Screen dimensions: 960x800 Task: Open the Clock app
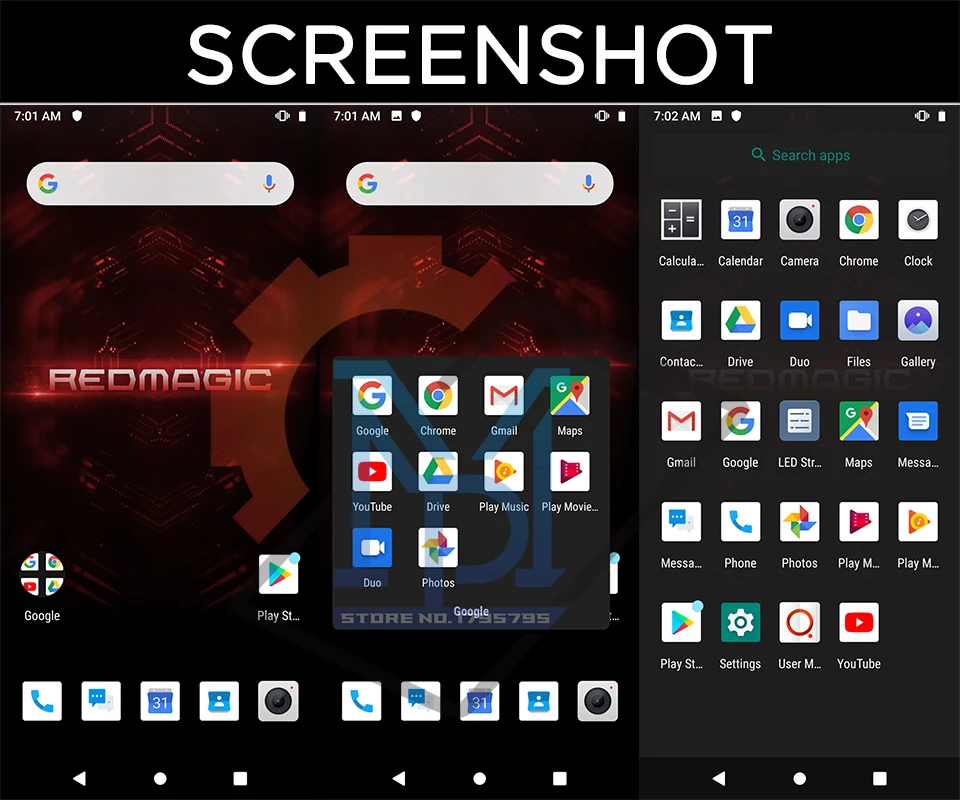pos(918,220)
